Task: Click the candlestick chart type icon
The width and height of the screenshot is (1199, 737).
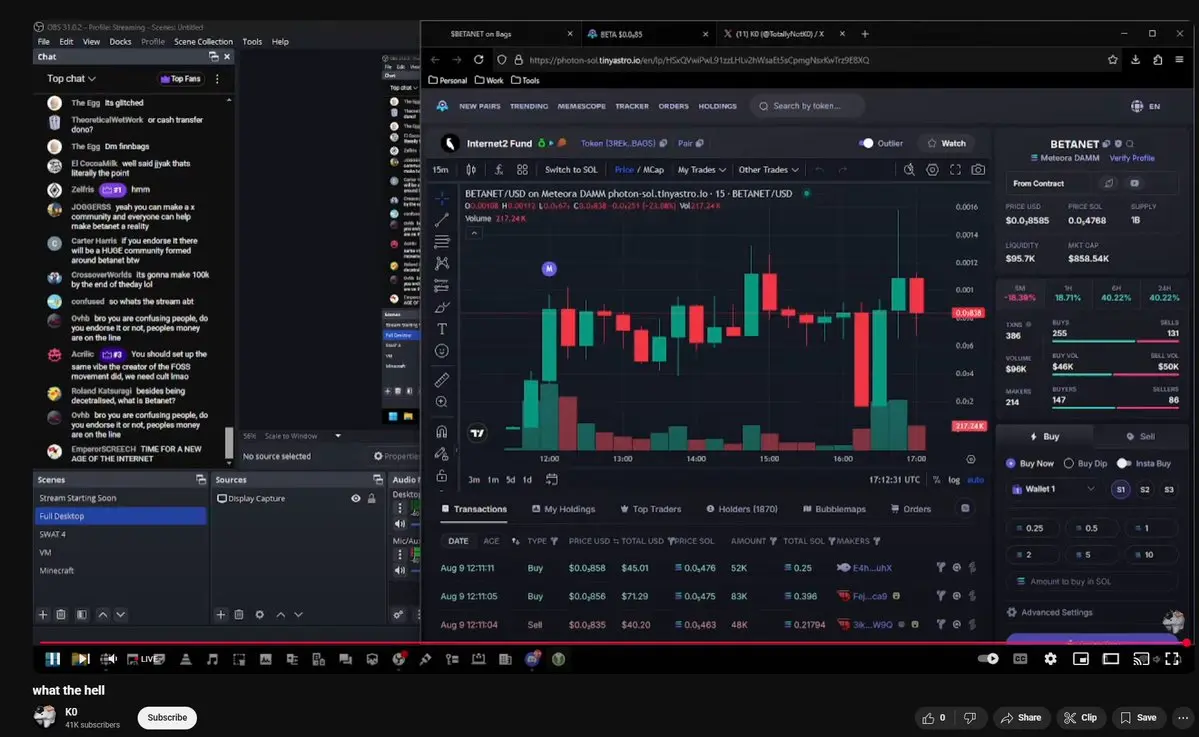Action: [471, 170]
